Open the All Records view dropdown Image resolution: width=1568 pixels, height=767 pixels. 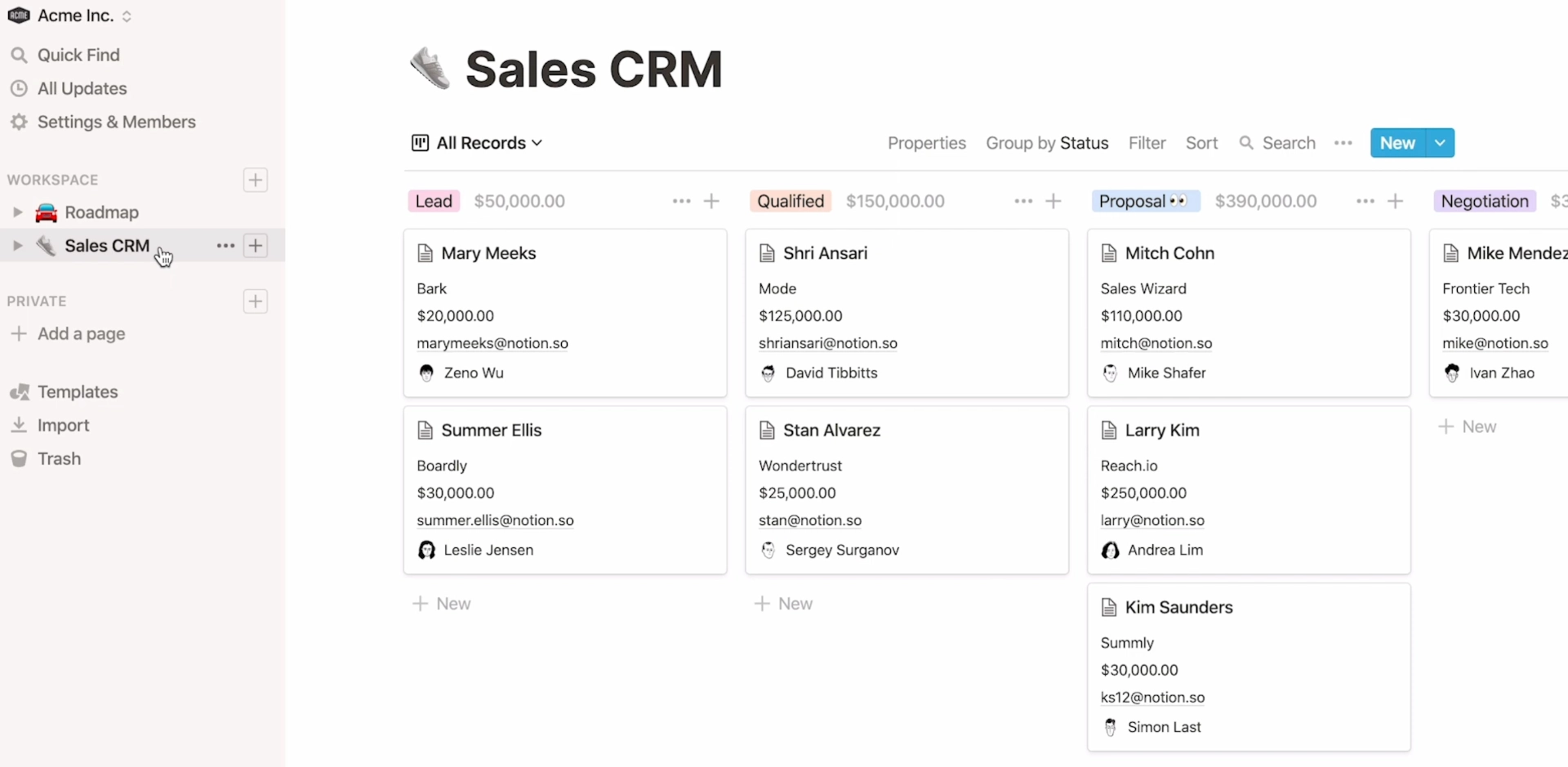478,143
